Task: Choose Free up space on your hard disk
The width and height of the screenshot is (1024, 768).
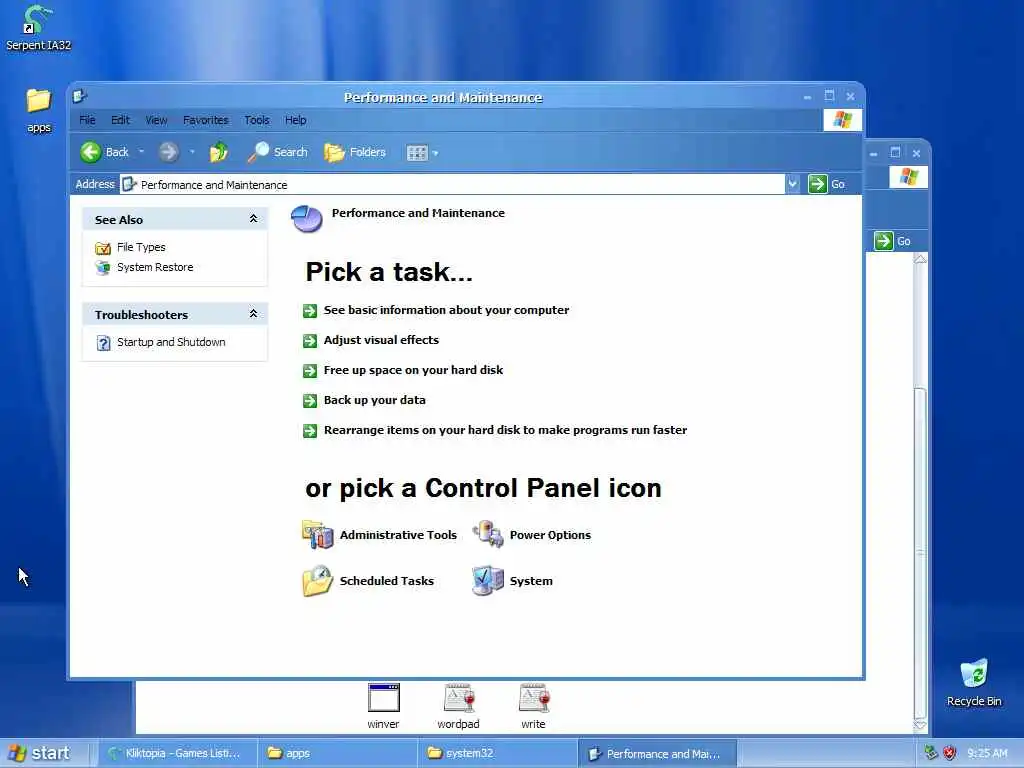Action: tap(413, 370)
